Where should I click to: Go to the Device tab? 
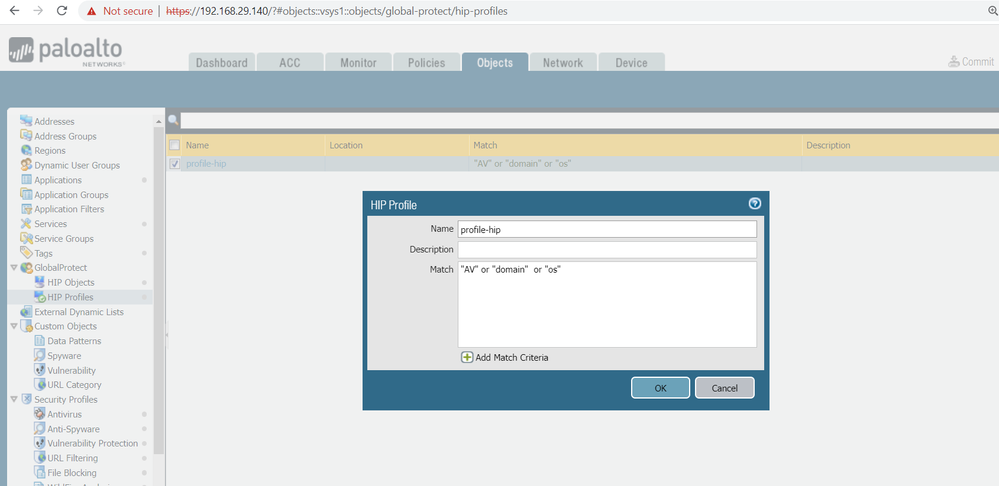click(x=631, y=62)
